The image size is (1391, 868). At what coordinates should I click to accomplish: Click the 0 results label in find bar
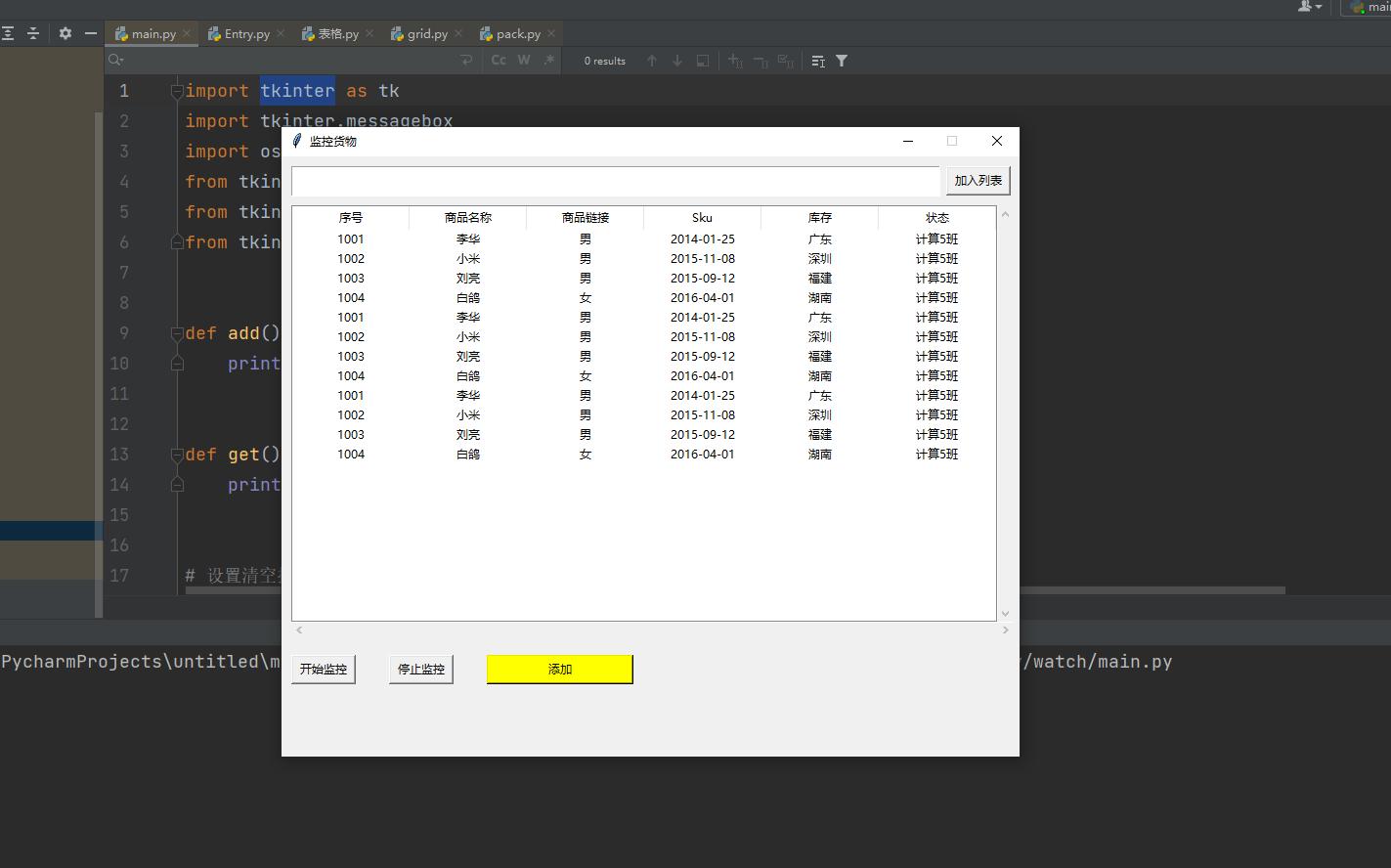pos(605,61)
